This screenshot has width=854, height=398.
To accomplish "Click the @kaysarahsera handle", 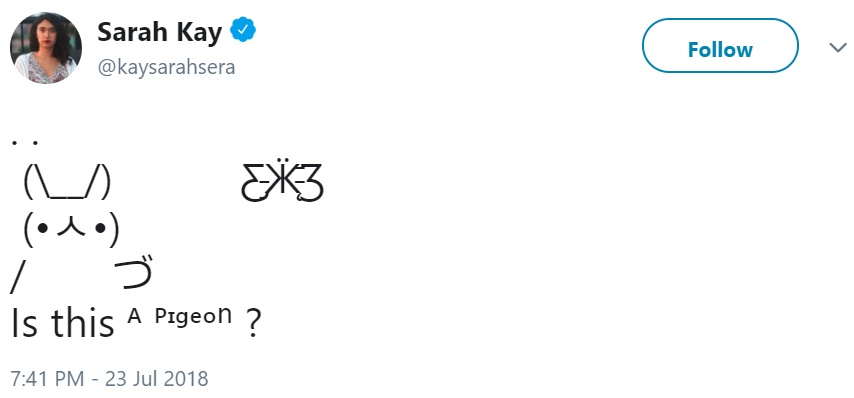I will (x=166, y=68).
